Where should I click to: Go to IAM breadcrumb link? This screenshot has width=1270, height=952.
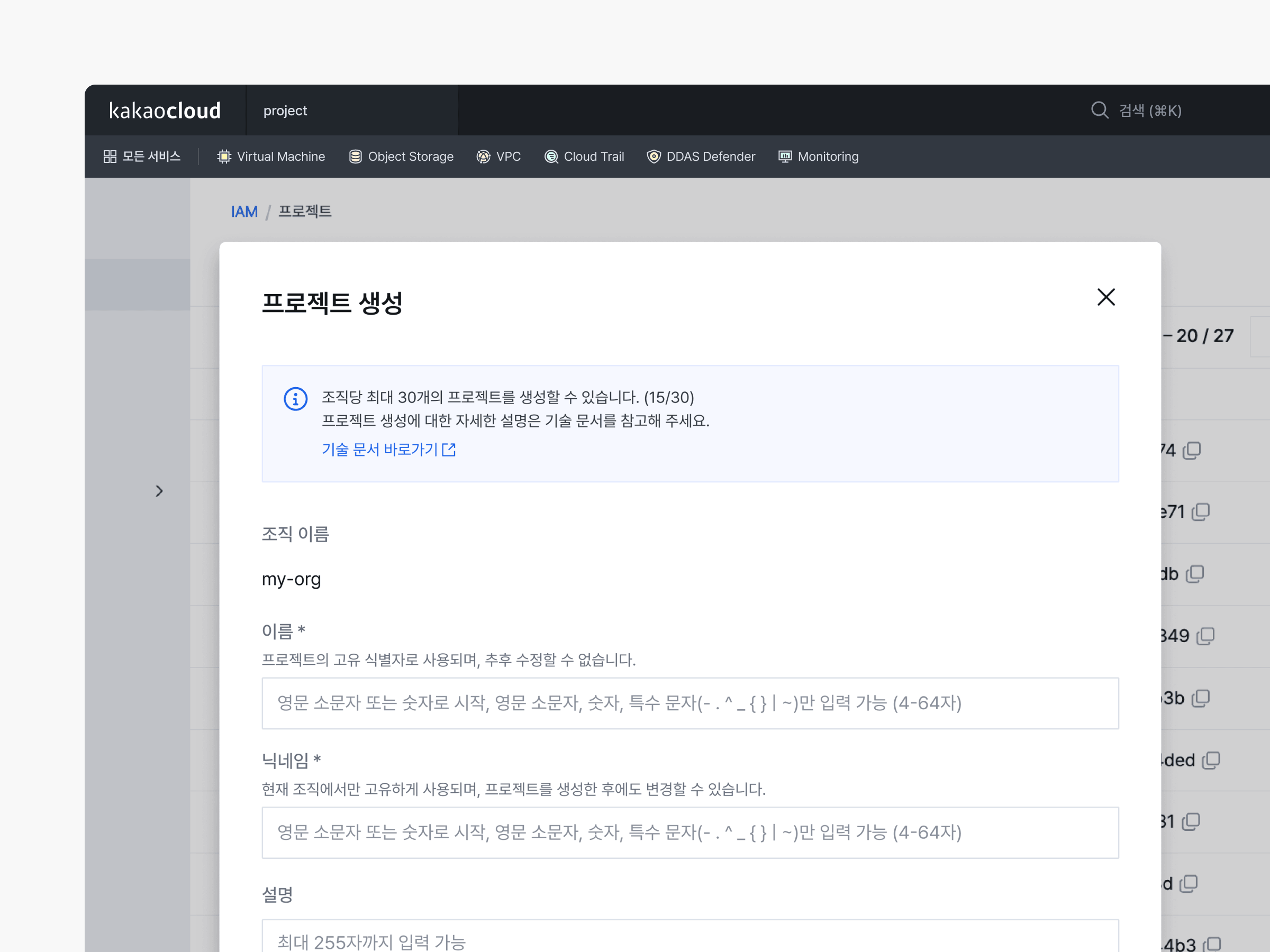pos(244,212)
